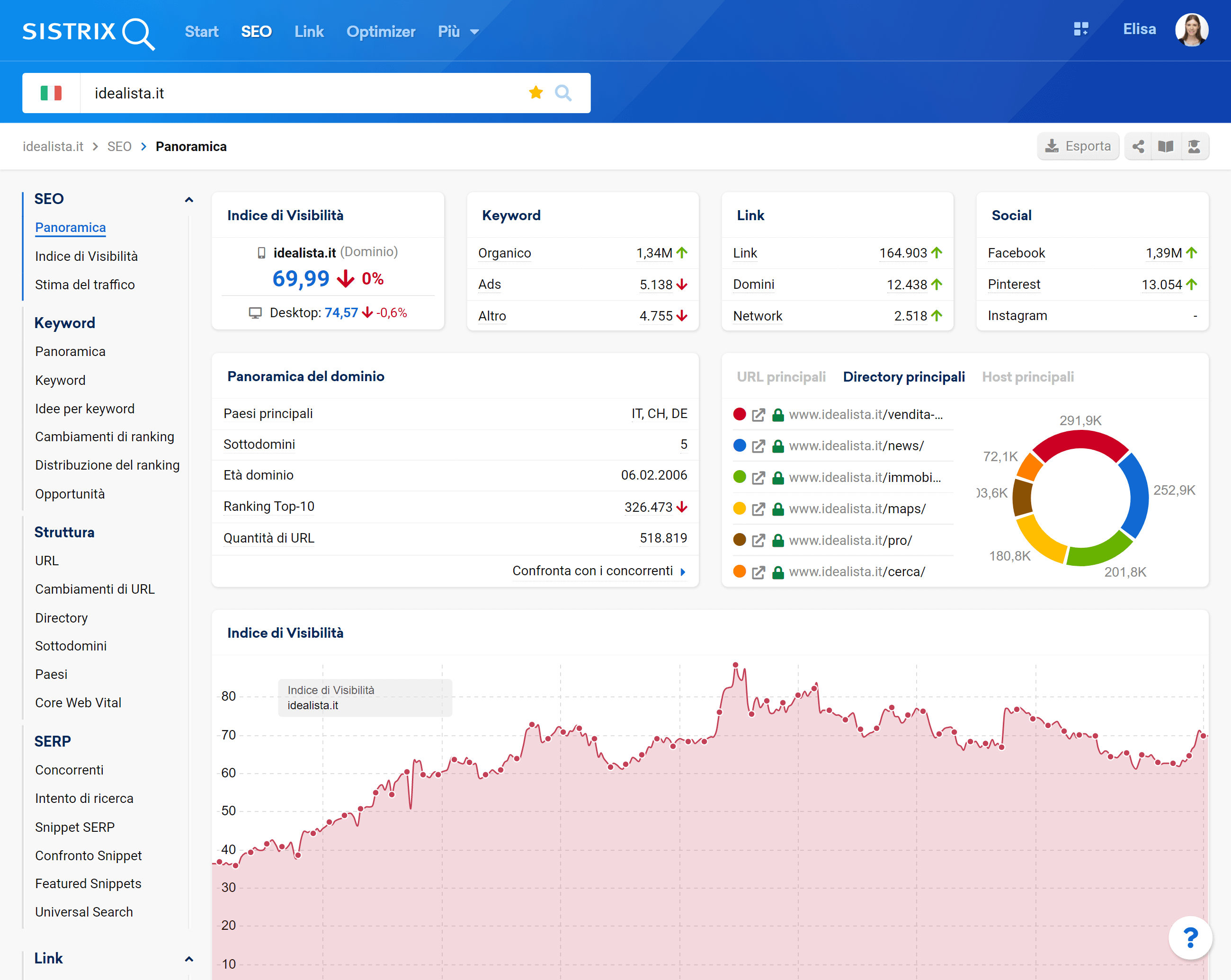Click the Facebook social value 1,39M
This screenshot has width=1231, height=980.
(x=1164, y=253)
